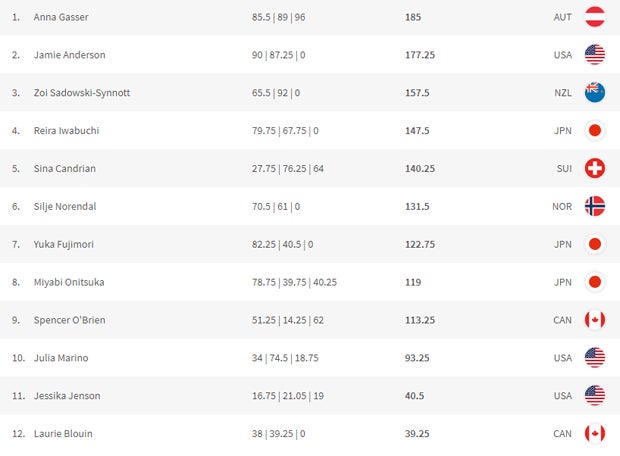Click the New Zealand flag icon
Viewport: 620px width, 456px height.
(595, 93)
